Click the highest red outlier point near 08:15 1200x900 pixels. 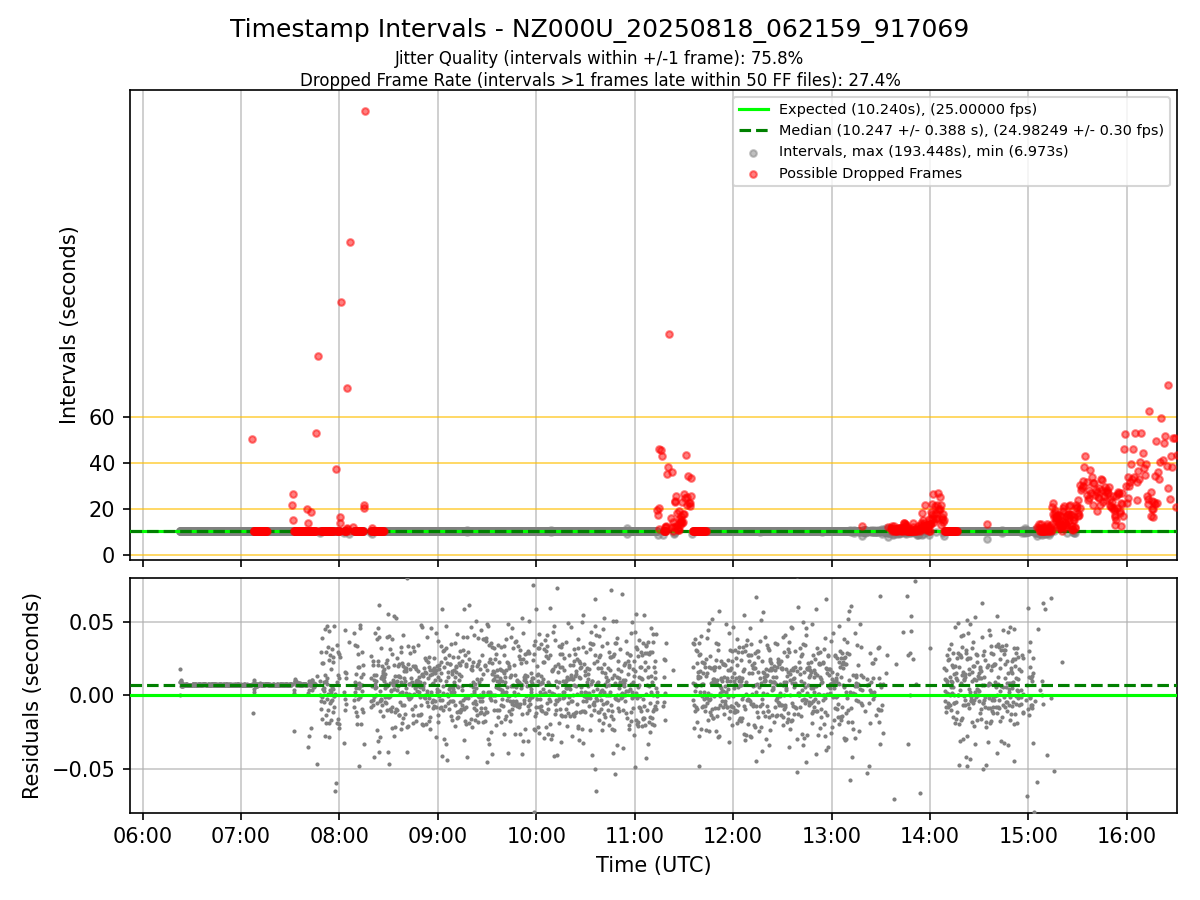pyautogui.click(x=365, y=111)
